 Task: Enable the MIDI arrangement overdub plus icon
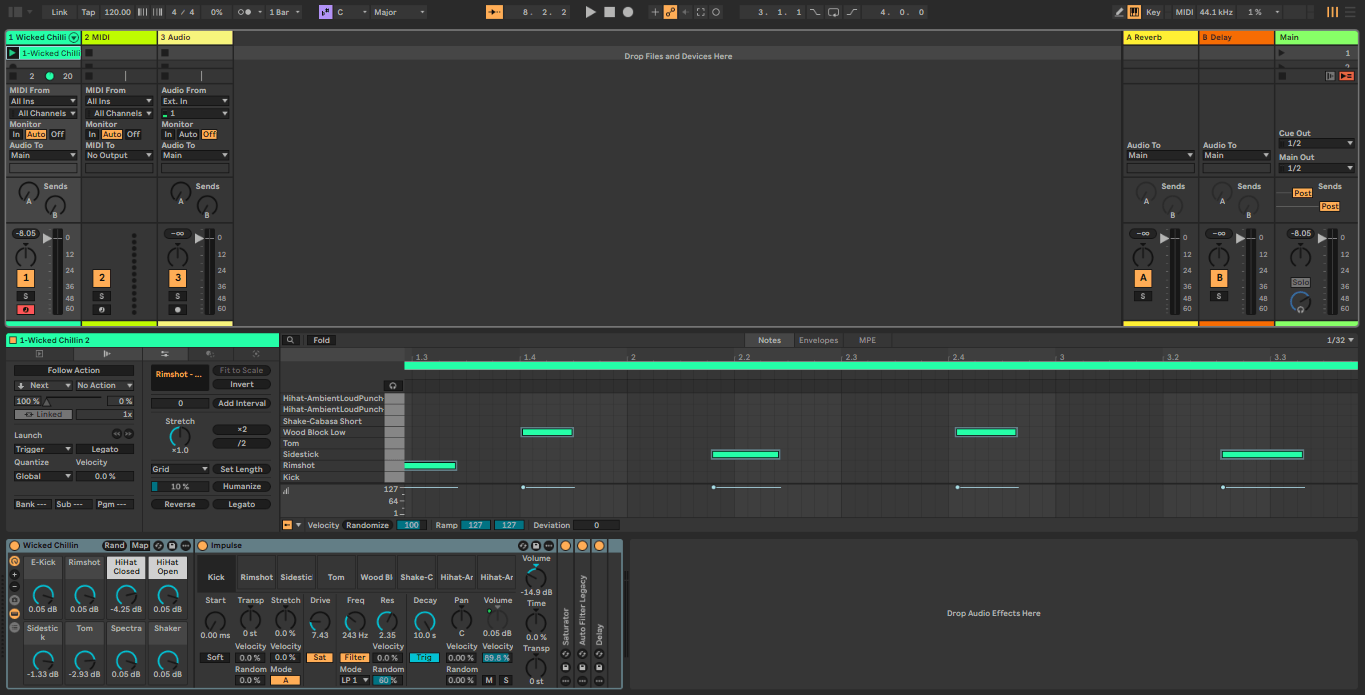click(x=655, y=12)
